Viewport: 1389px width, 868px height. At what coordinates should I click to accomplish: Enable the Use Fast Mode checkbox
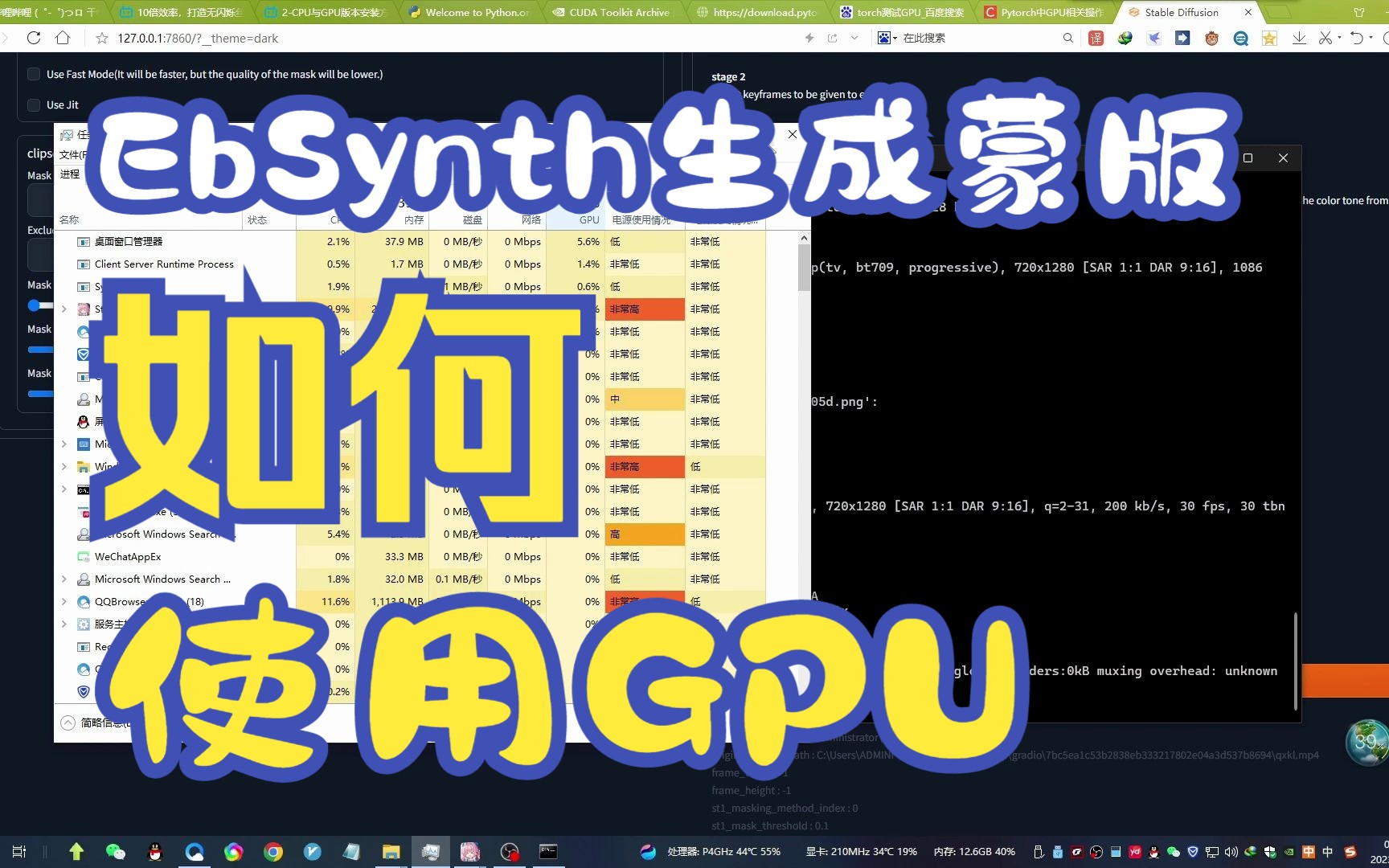click(x=34, y=74)
